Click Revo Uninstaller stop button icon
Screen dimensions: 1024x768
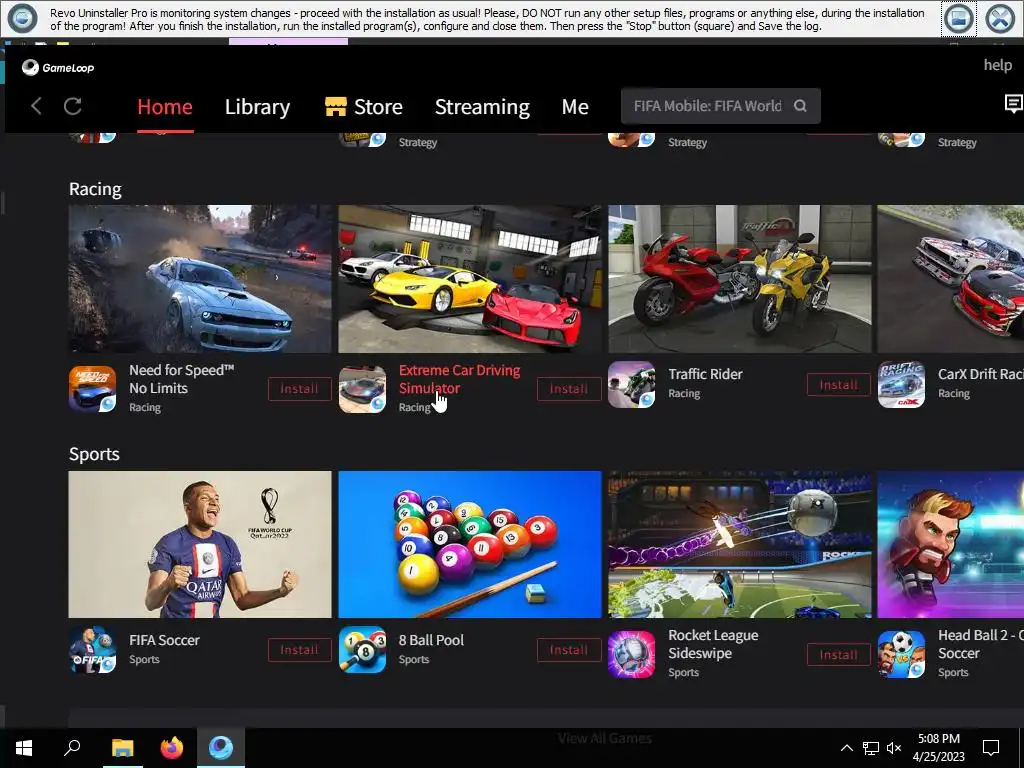coord(959,19)
